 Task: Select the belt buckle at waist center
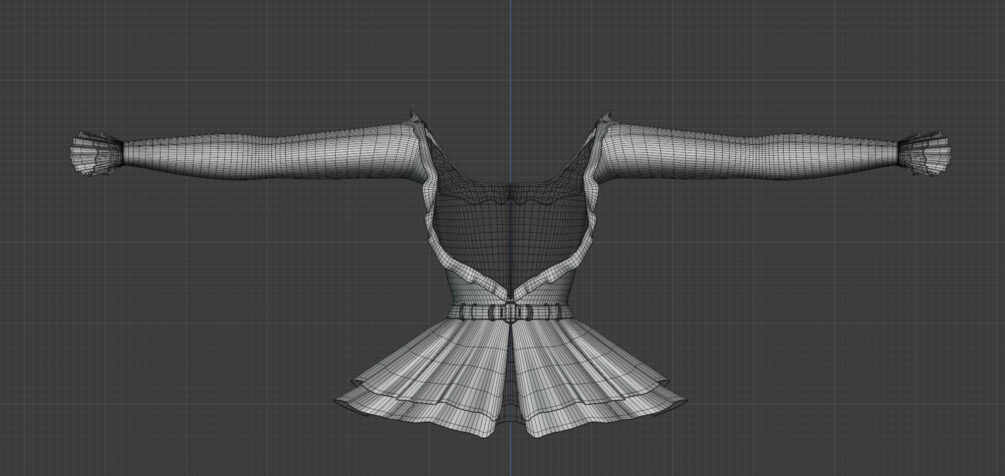[x=510, y=313]
